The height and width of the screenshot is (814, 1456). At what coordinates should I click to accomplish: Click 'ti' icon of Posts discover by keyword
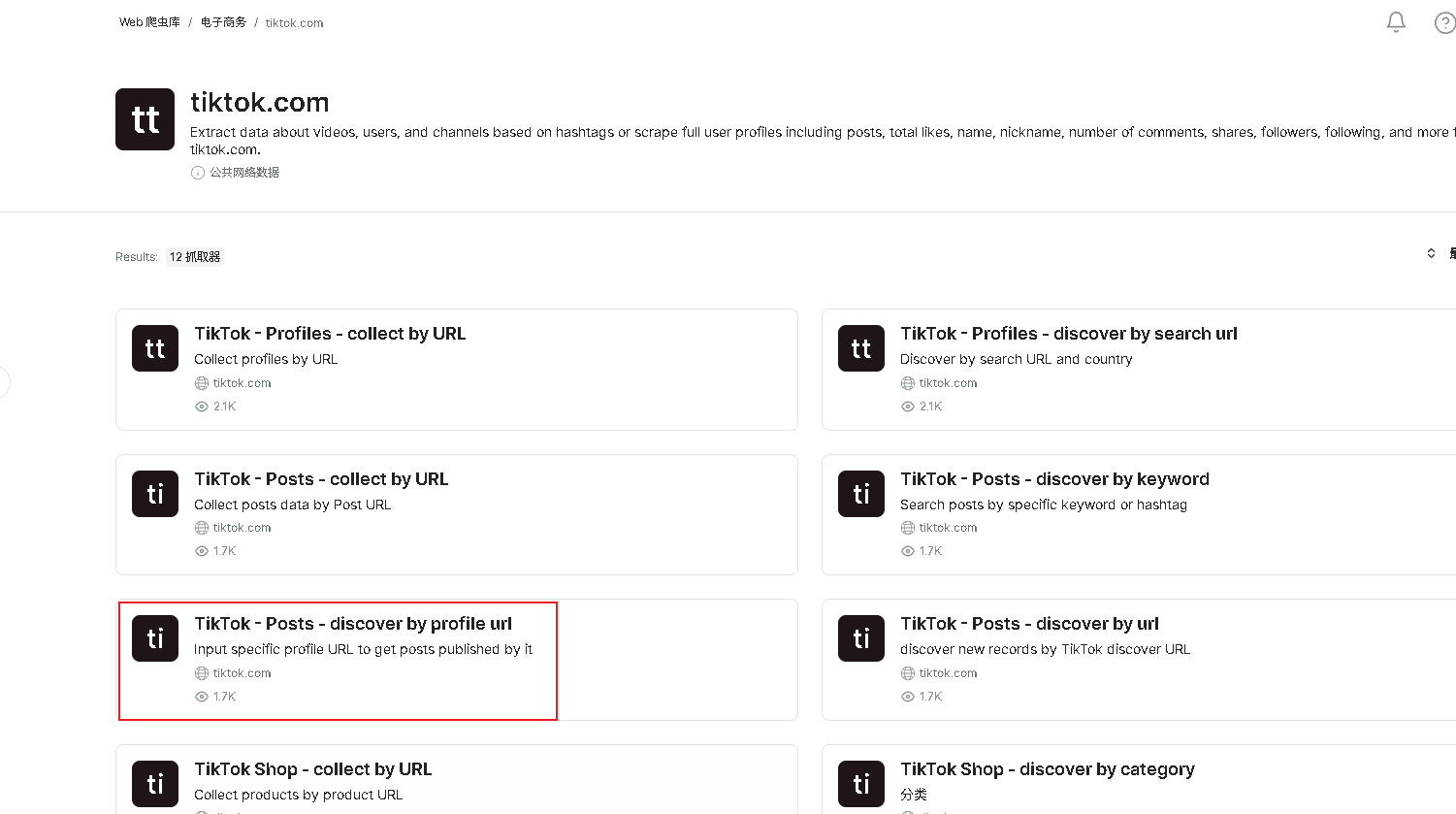[861, 494]
